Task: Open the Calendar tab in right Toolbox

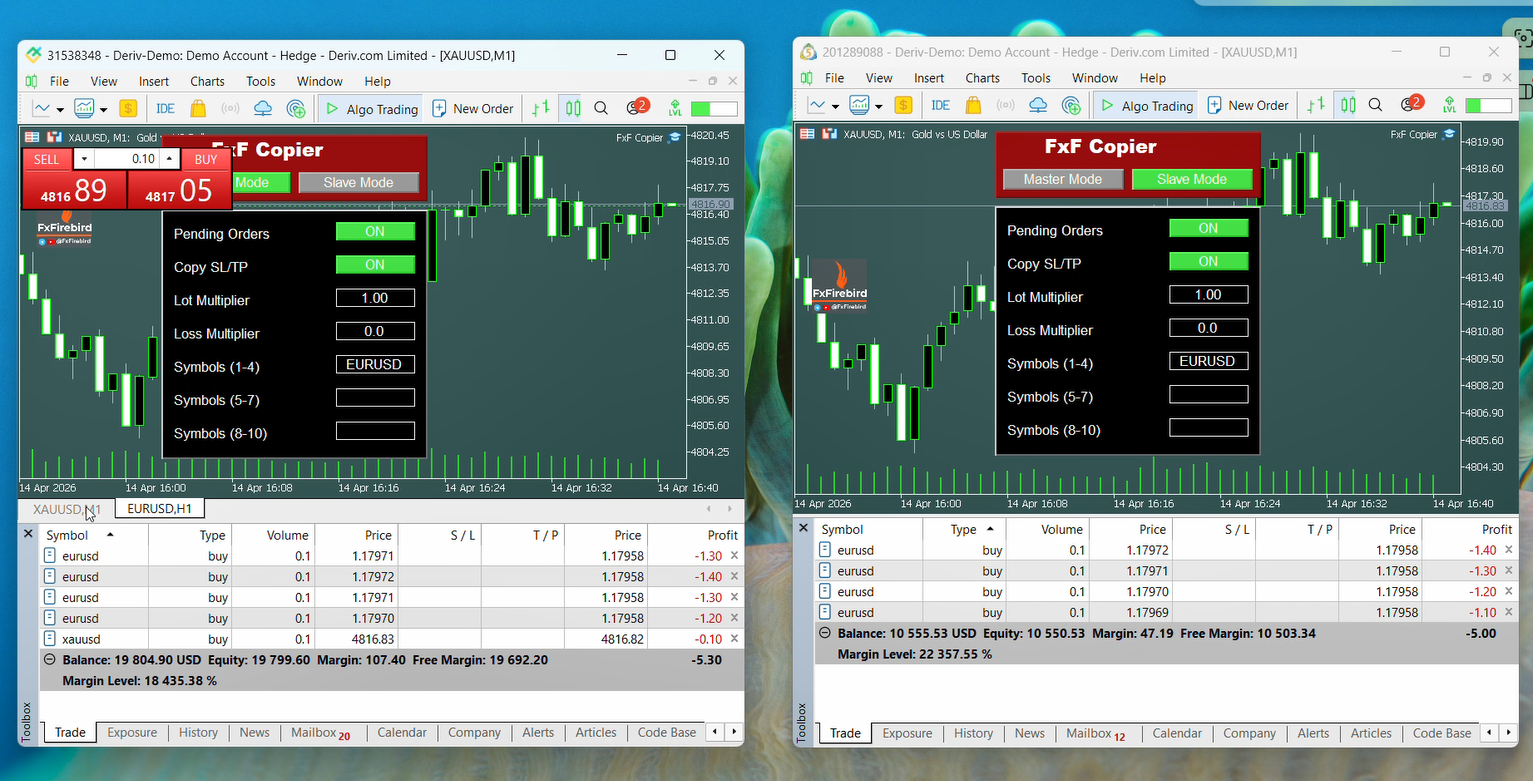Action: tap(1177, 734)
